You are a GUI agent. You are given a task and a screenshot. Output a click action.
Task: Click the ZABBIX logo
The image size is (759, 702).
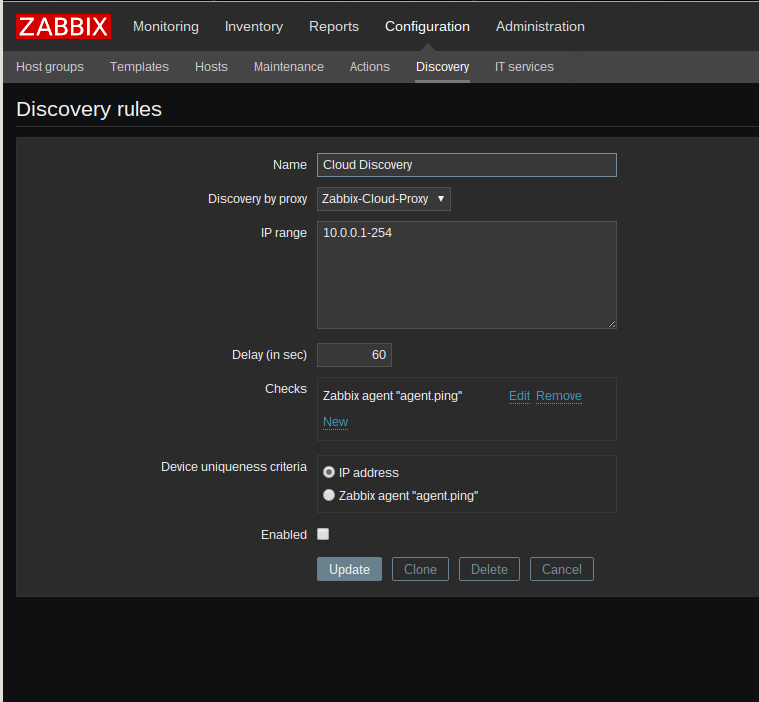[63, 27]
